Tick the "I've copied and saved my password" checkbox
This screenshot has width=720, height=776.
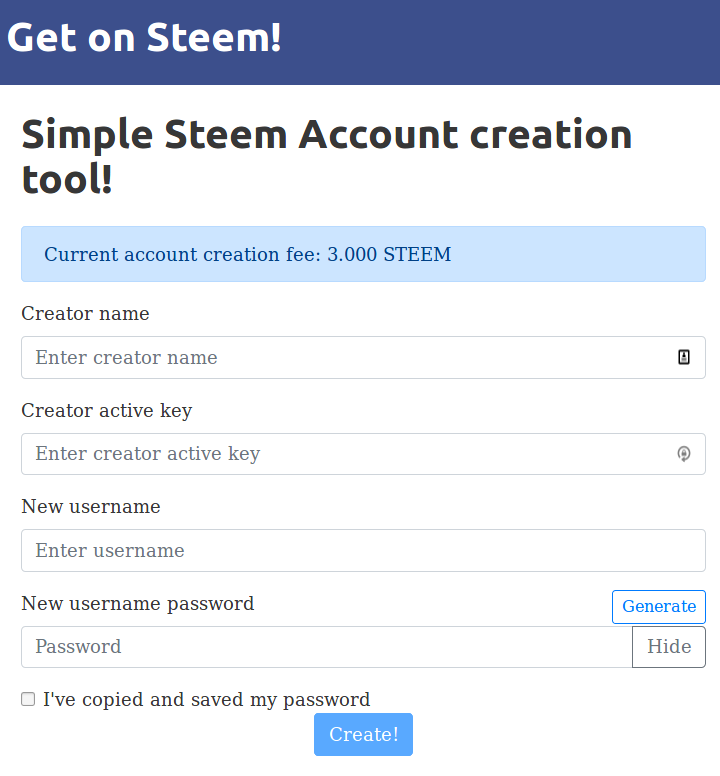[x=28, y=699]
